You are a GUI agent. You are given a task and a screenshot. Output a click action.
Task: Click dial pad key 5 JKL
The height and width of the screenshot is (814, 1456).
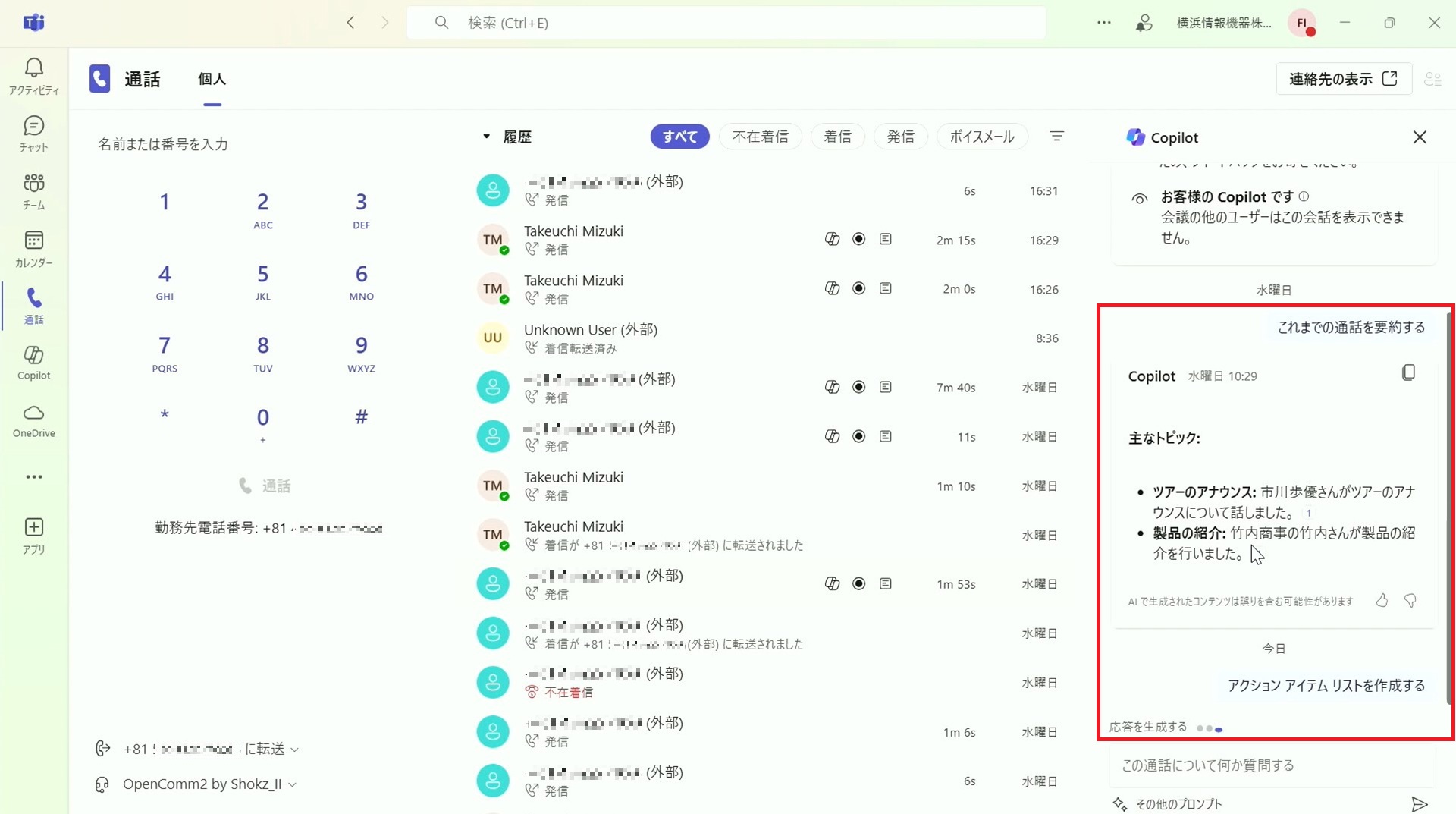[262, 282]
